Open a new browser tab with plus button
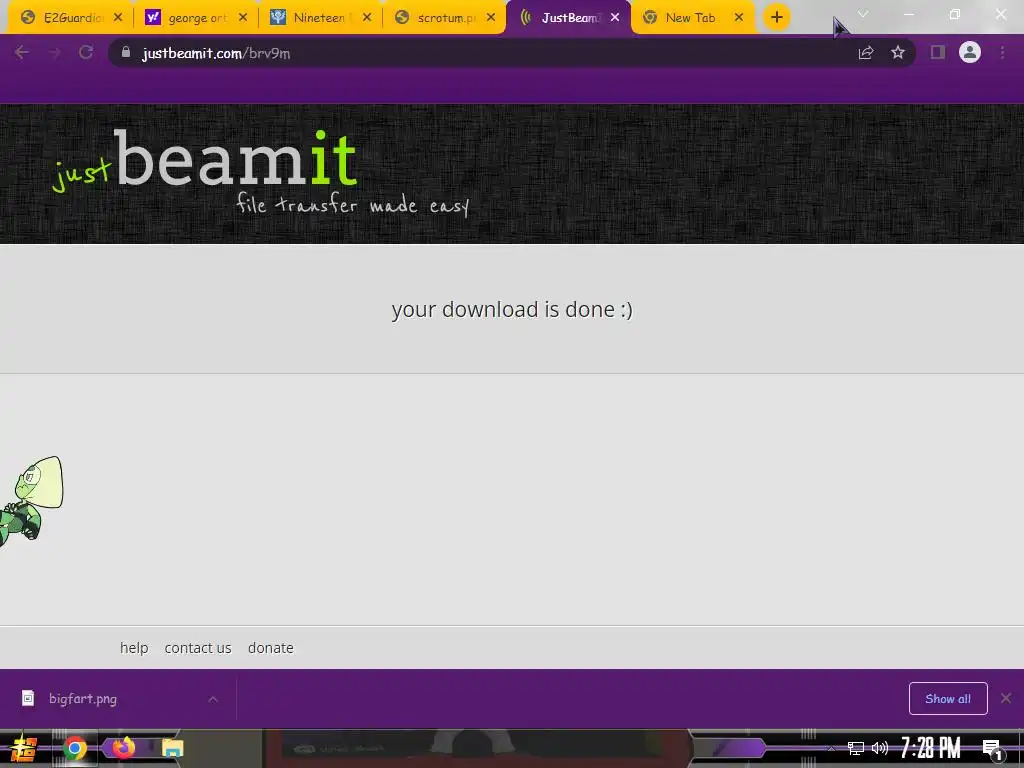The image size is (1024, 768). [776, 18]
